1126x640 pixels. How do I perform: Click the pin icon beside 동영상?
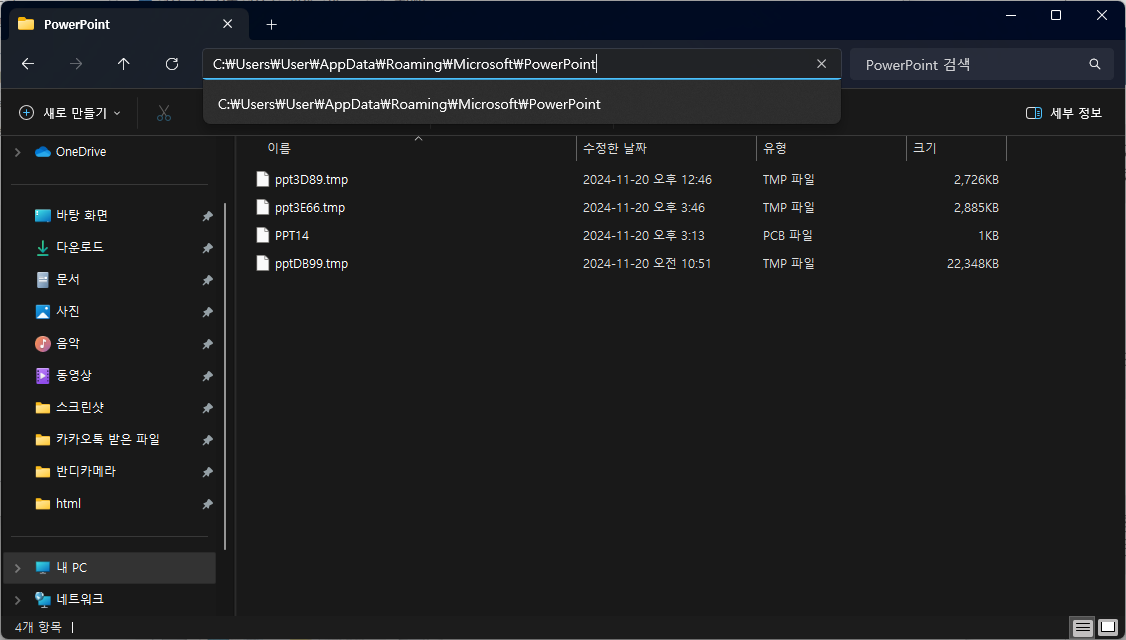[x=208, y=376]
